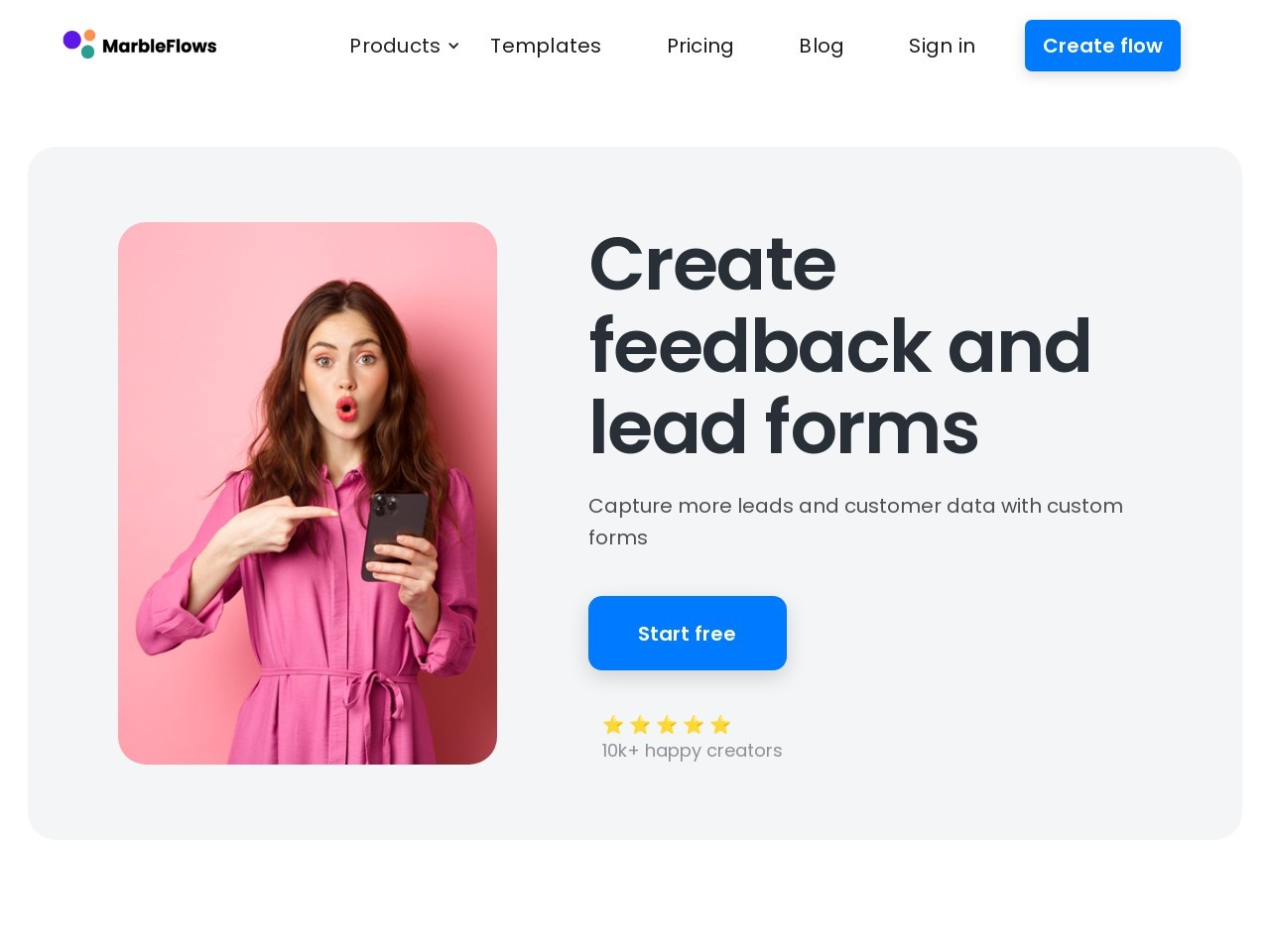Image resolution: width=1270 pixels, height=952 pixels.
Task: Click the Create feedback and lead forms heading
Action: click(x=839, y=345)
